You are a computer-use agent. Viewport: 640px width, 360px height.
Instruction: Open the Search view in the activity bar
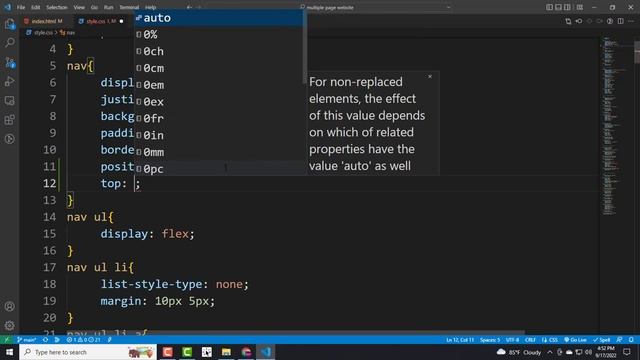click(9, 42)
